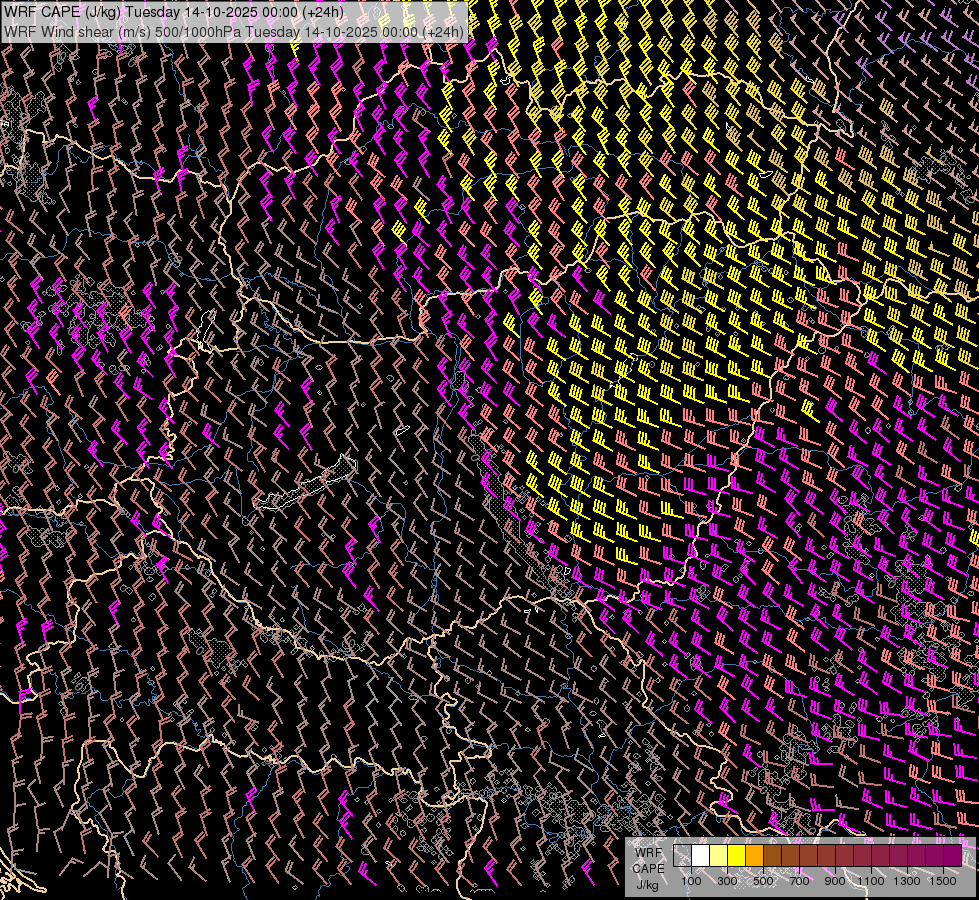The image size is (979, 900).
Task: Click the 'CAPE' label in legend
Action: pyautogui.click(x=648, y=868)
